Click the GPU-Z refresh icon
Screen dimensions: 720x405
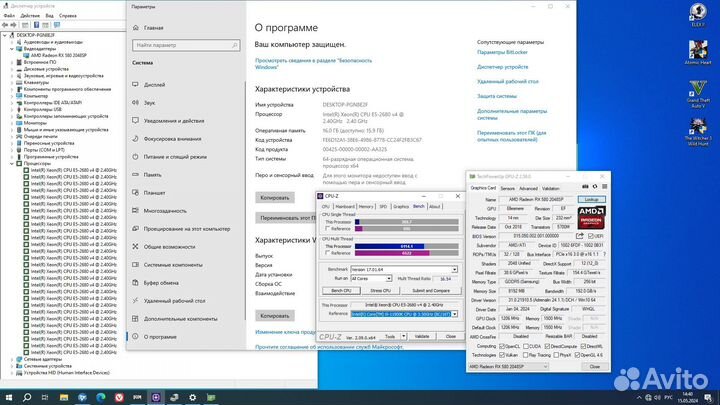pos(595,187)
